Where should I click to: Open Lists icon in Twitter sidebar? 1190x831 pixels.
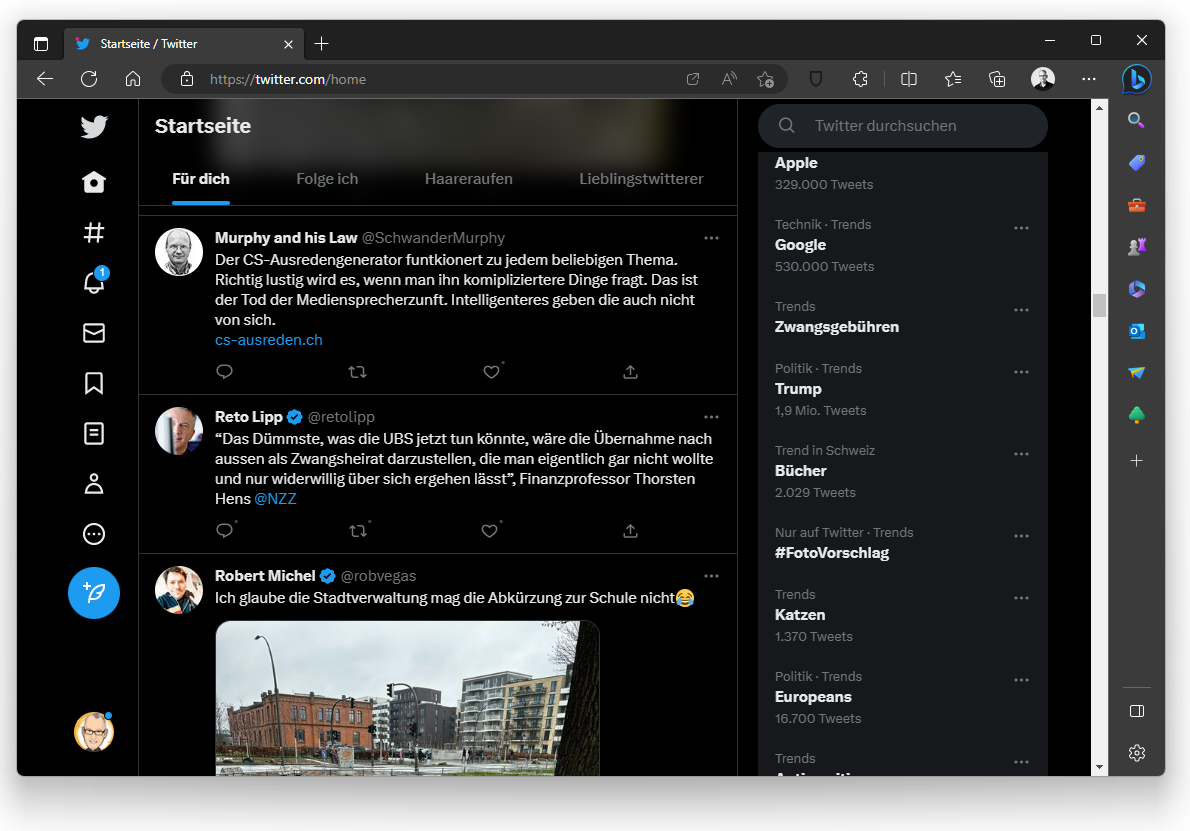tap(94, 433)
